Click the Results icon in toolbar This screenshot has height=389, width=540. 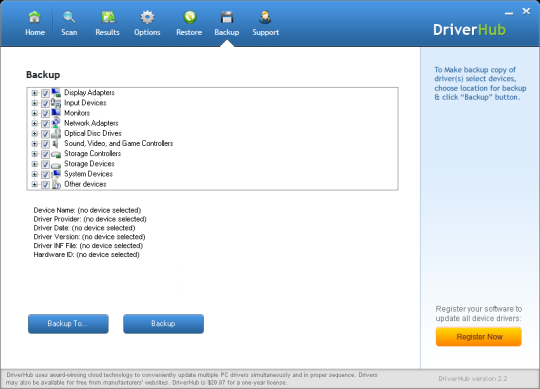108,17
